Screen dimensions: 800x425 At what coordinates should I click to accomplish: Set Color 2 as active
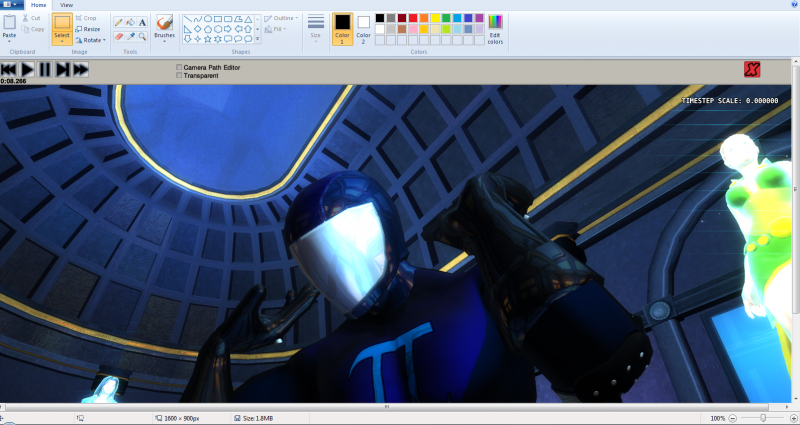click(x=363, y=29)
